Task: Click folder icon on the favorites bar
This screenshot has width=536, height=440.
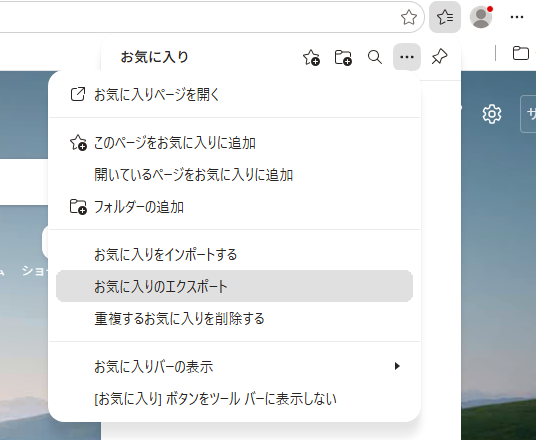Action: click(x=521, y=53)
